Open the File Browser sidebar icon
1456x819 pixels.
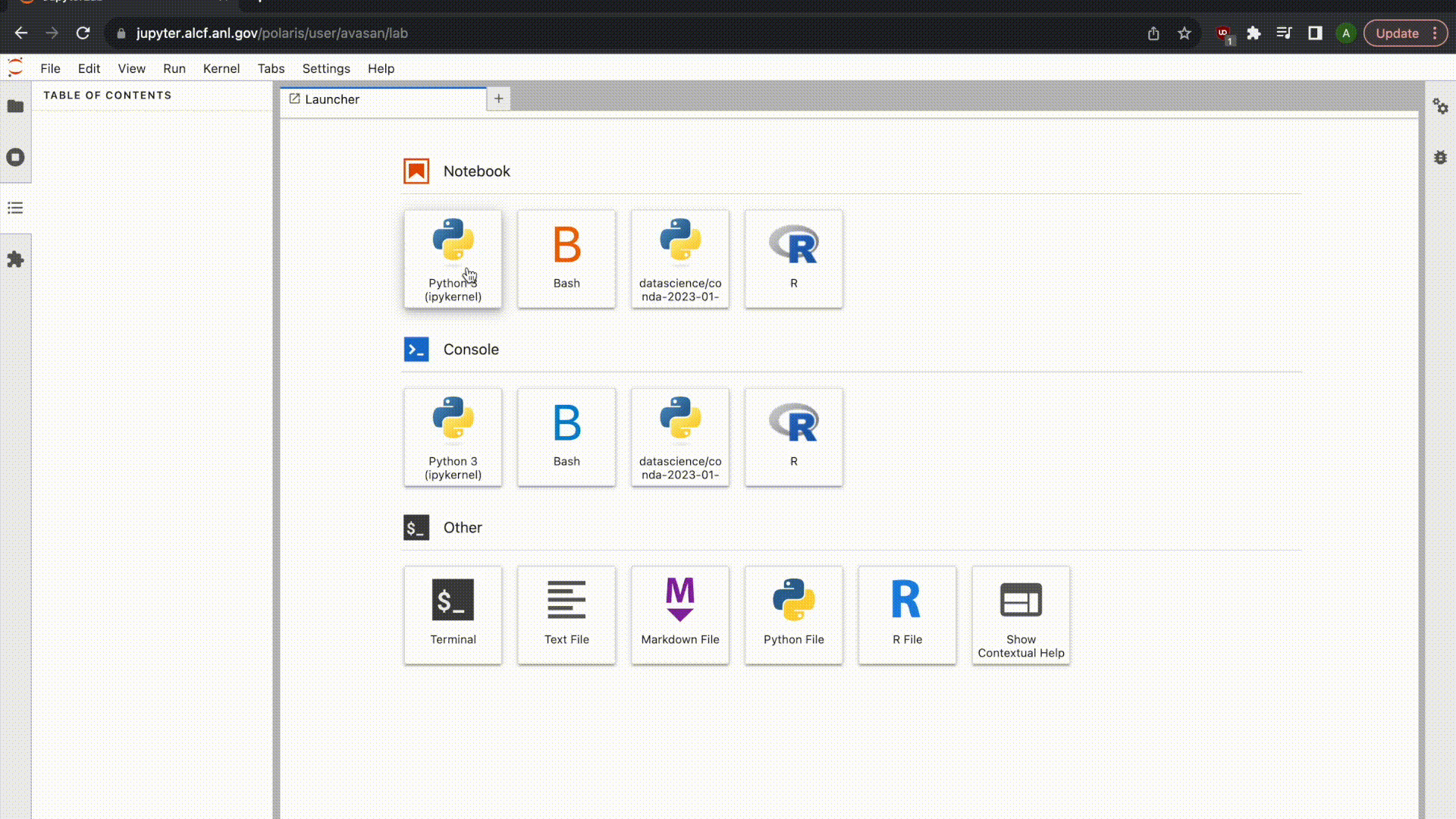(15, 106)
